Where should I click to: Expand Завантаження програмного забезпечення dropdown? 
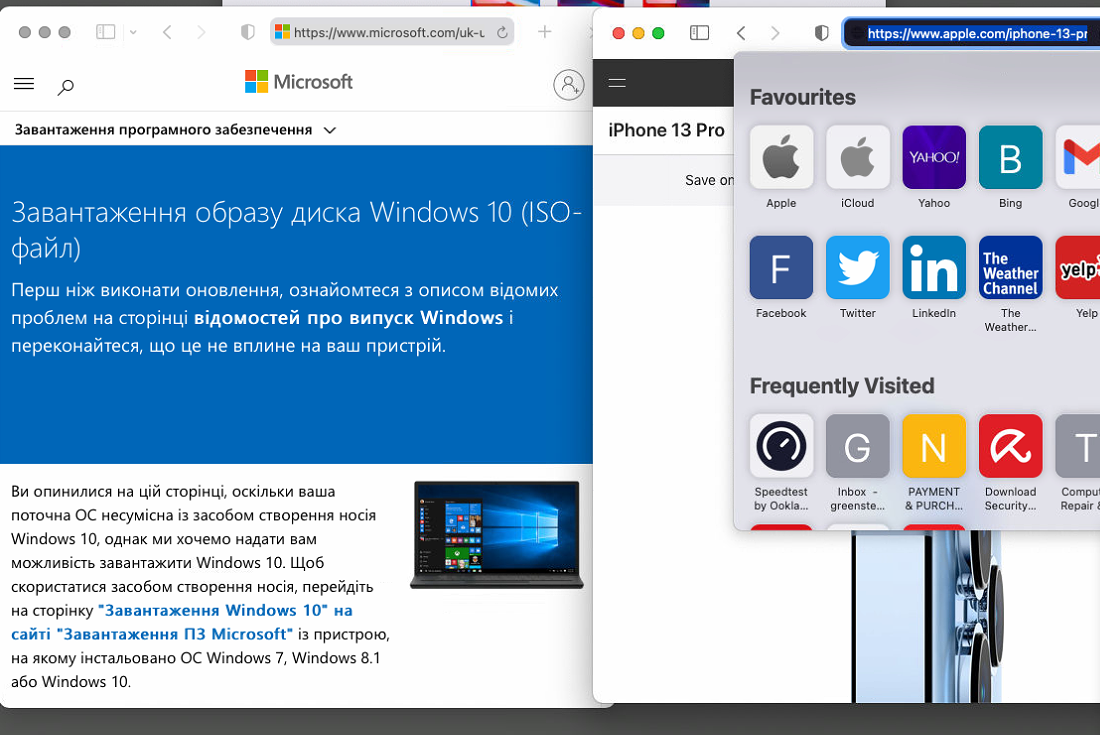point(175,130)
